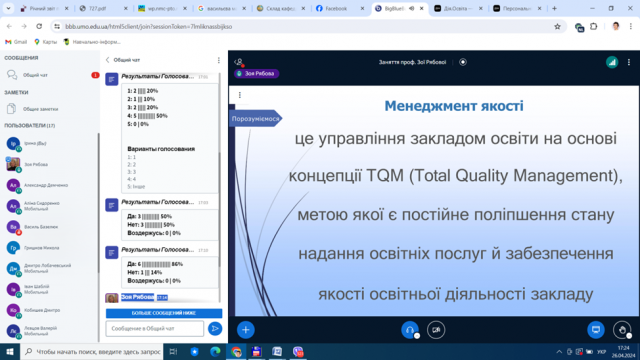
Task: Open the Windows Start menu
Action: tap(10, 351)
